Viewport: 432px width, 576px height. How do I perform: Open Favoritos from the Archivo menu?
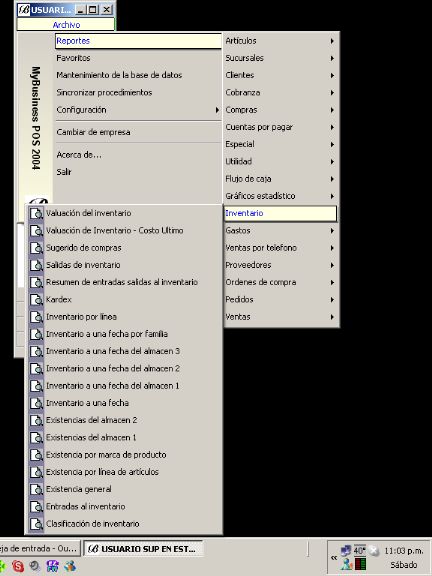point(138,58)
